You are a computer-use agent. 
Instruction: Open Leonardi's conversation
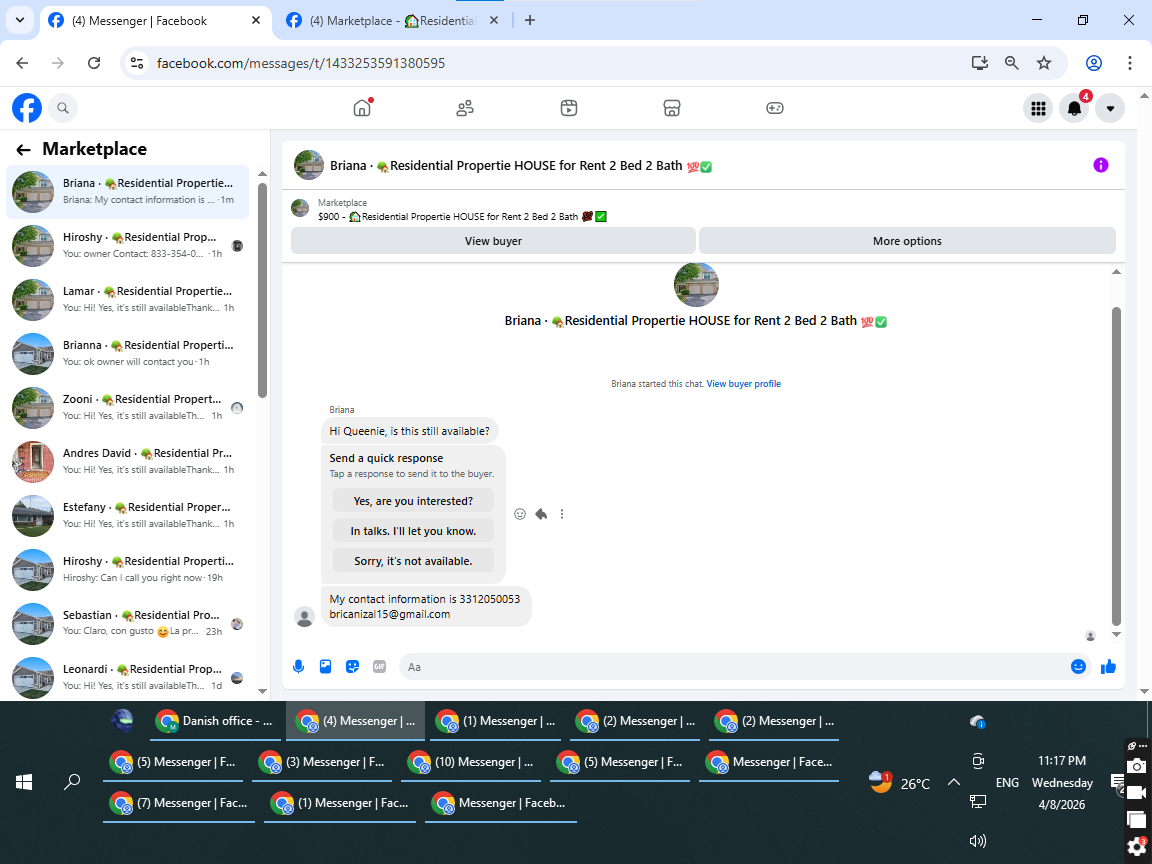pyautogui.click(x=128, y=677)
